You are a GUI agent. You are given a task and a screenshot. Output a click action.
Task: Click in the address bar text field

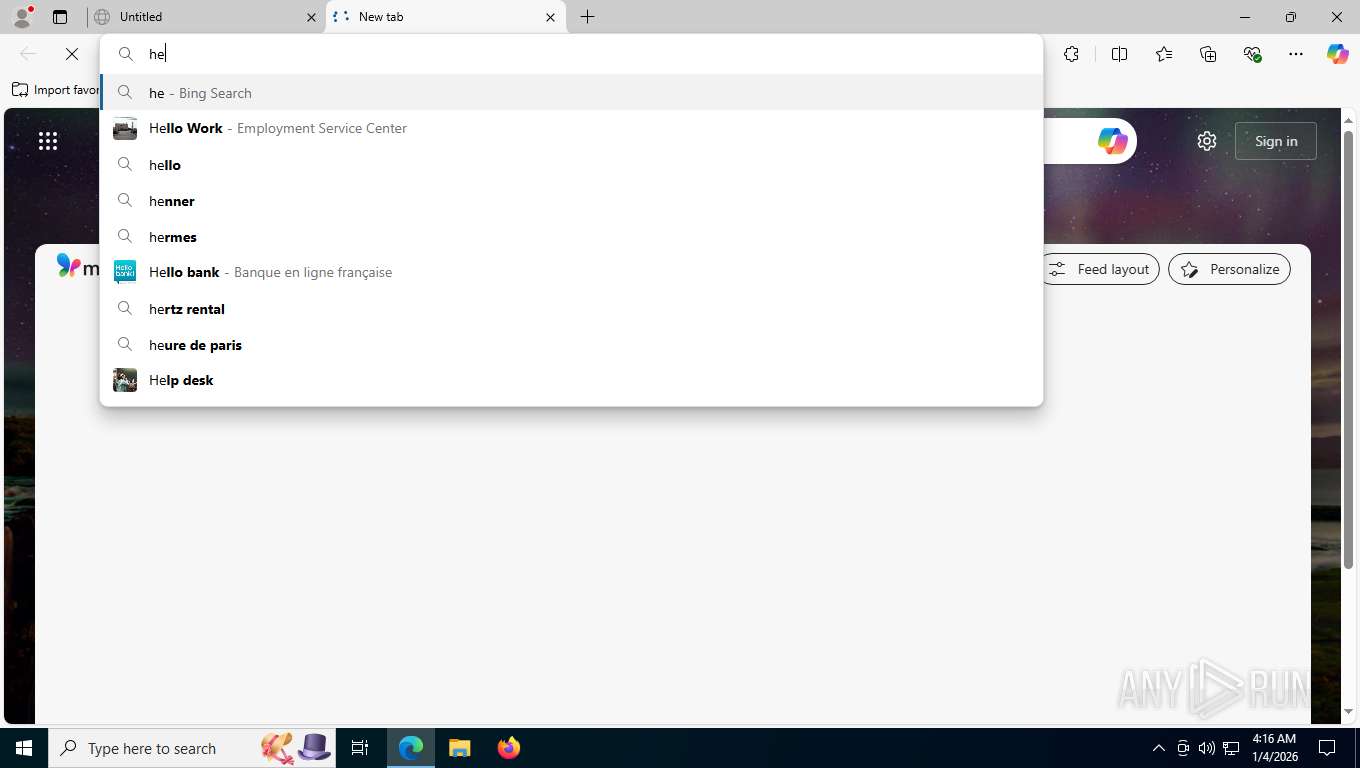(x=571, y=54)
